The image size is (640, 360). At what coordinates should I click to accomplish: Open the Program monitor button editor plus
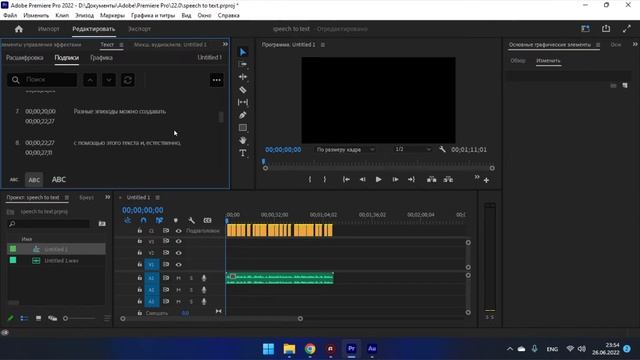click(x=486, y=180)
